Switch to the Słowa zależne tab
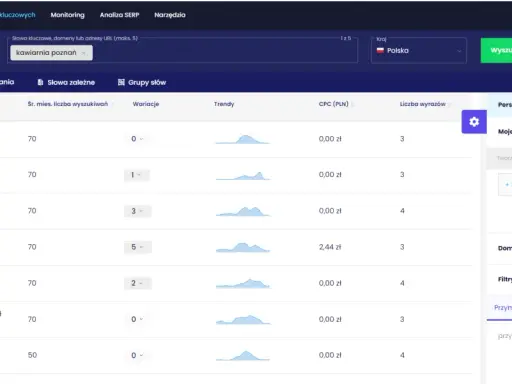This screenshot has height=384, width=512. coord(66,82)
